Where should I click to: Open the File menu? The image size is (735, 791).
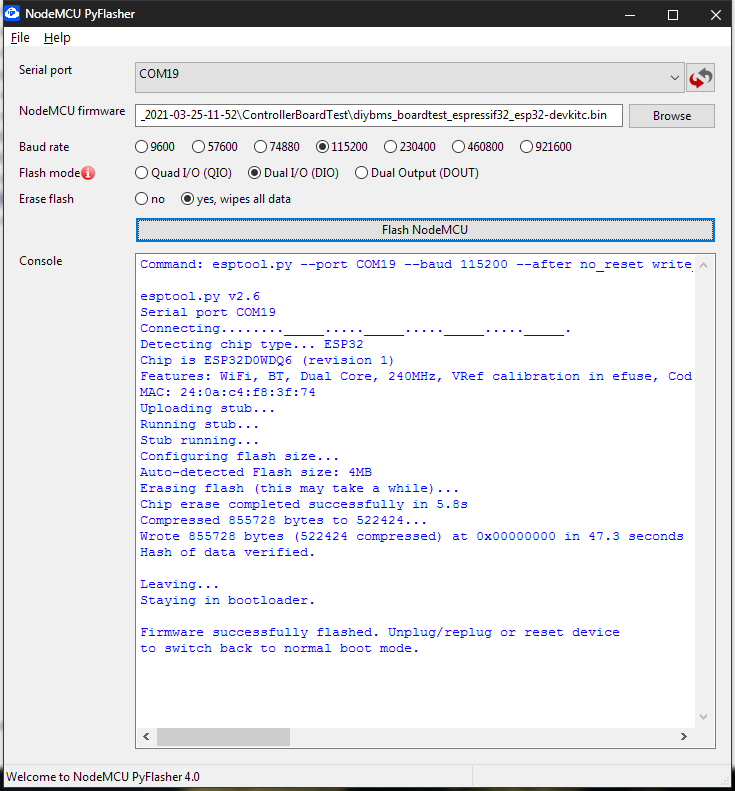(20, 38)
